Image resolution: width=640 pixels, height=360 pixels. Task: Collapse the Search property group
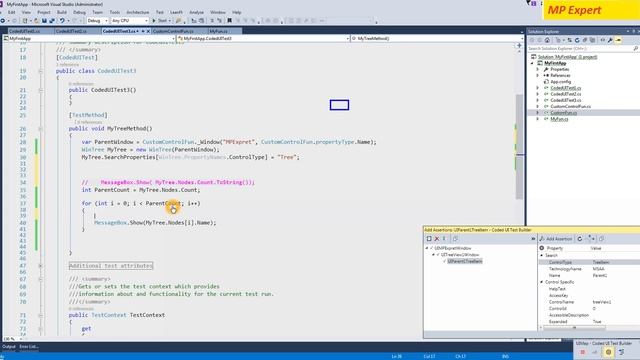pyautogui.click(x=542, y=255)
